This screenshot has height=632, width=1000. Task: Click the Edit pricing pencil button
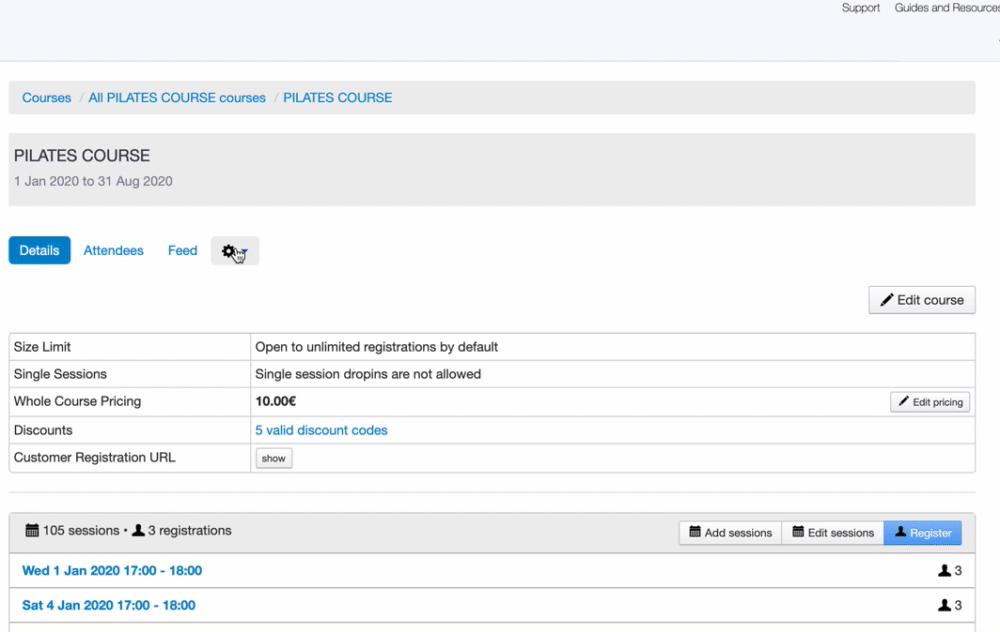(x=929, y=402)
